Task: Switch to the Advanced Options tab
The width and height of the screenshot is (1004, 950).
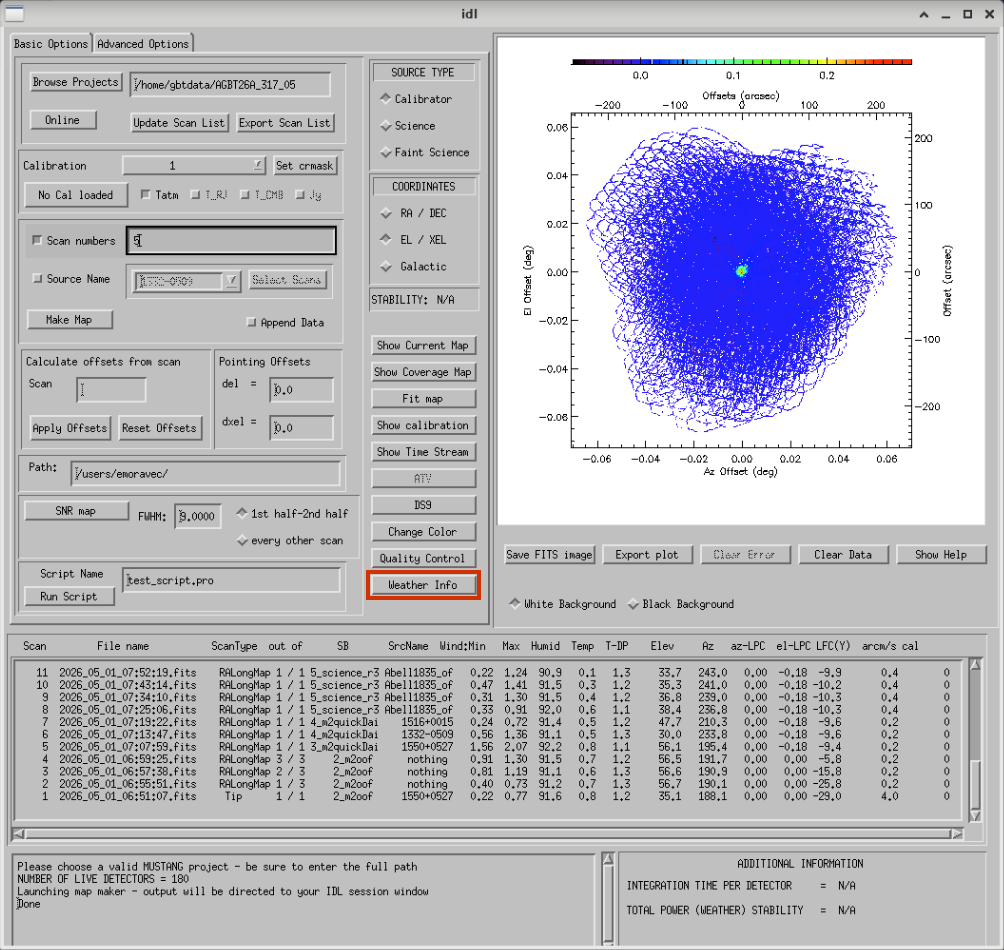Action: pos(143,44)
